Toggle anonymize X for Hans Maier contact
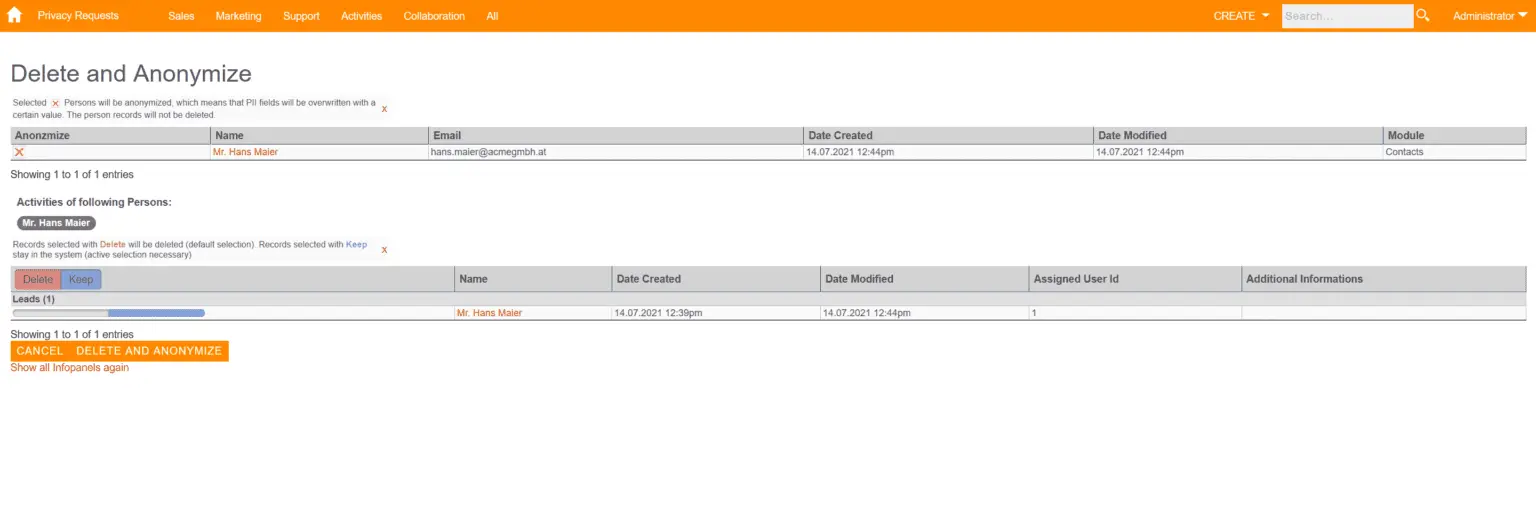Screen dimensions: 1536x529 (19, 152)
